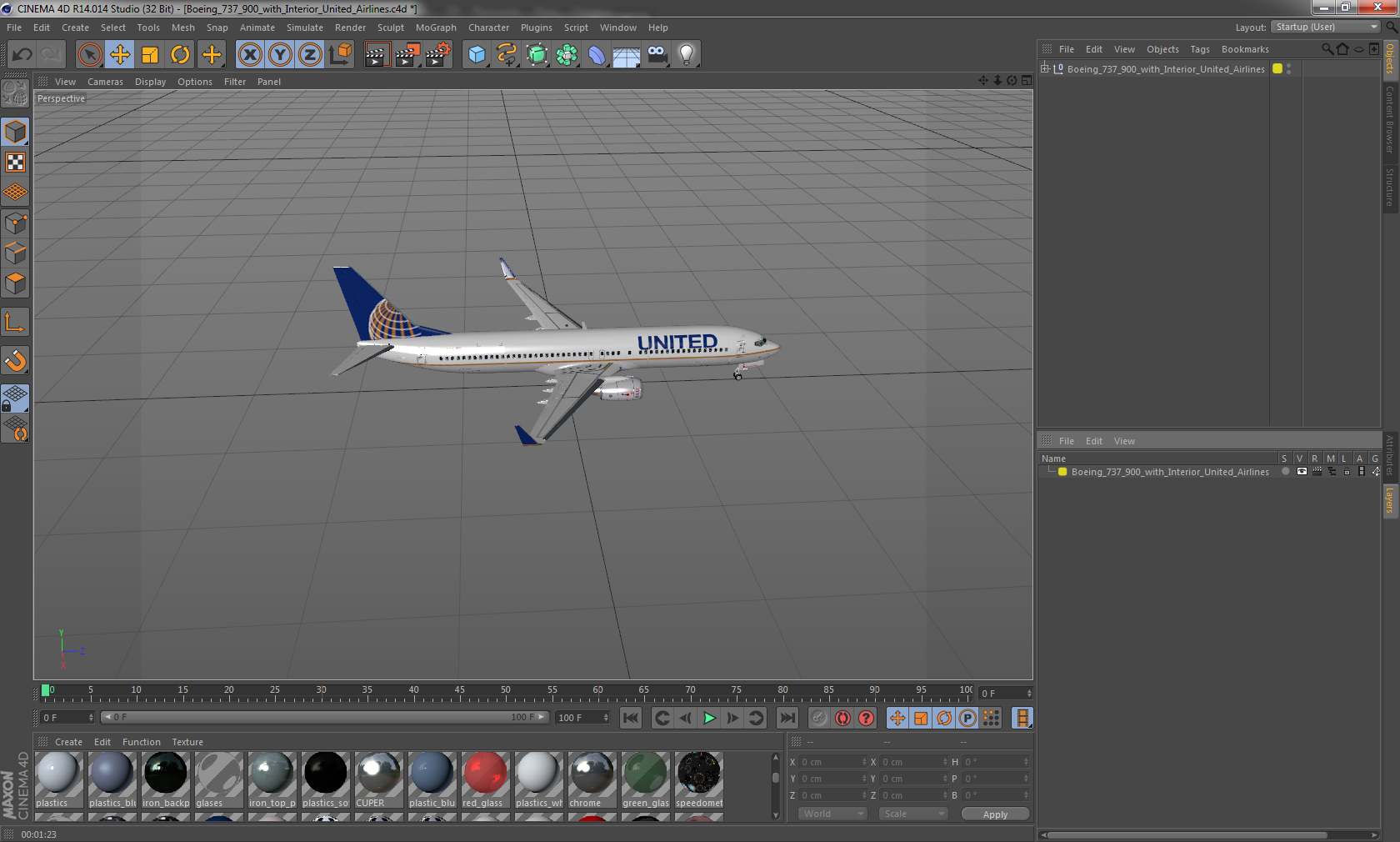Switch to Model mode
This screenshot has height=842, width=1400.
[15, 132]
